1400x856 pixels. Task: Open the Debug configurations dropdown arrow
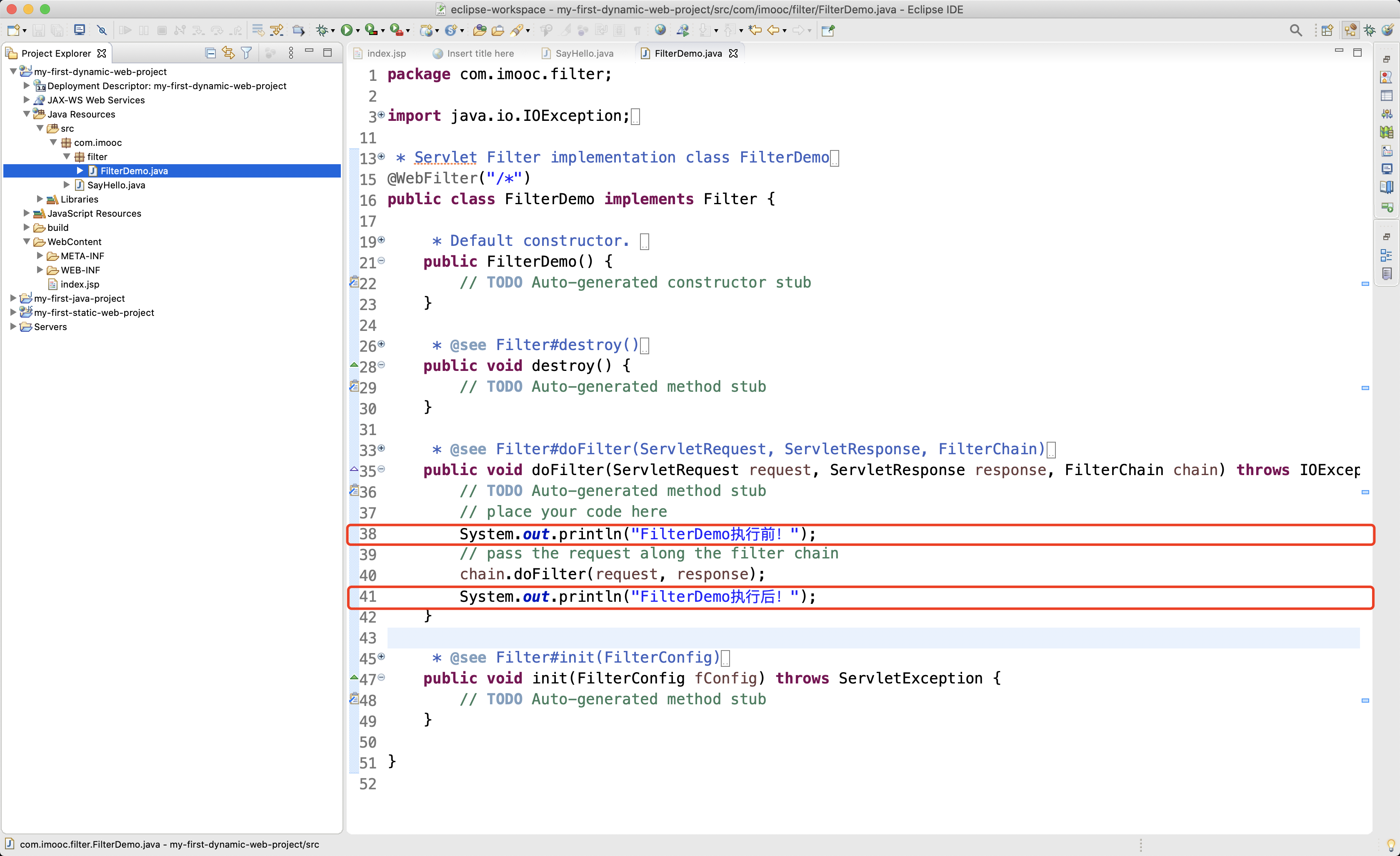333,31
